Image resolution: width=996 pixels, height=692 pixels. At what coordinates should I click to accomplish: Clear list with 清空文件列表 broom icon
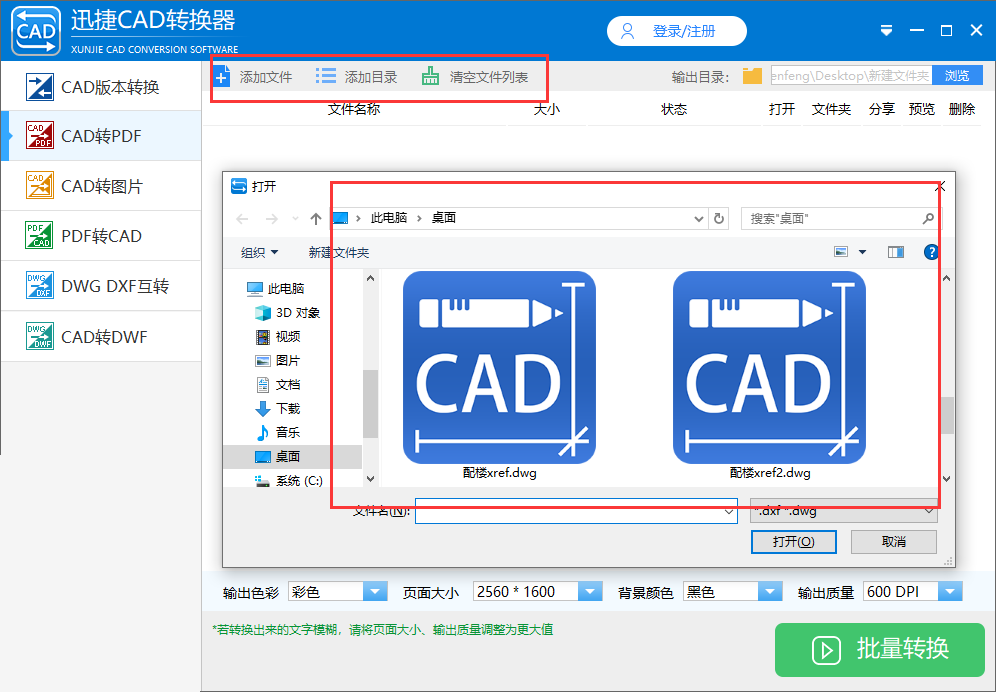click(431, 76)
